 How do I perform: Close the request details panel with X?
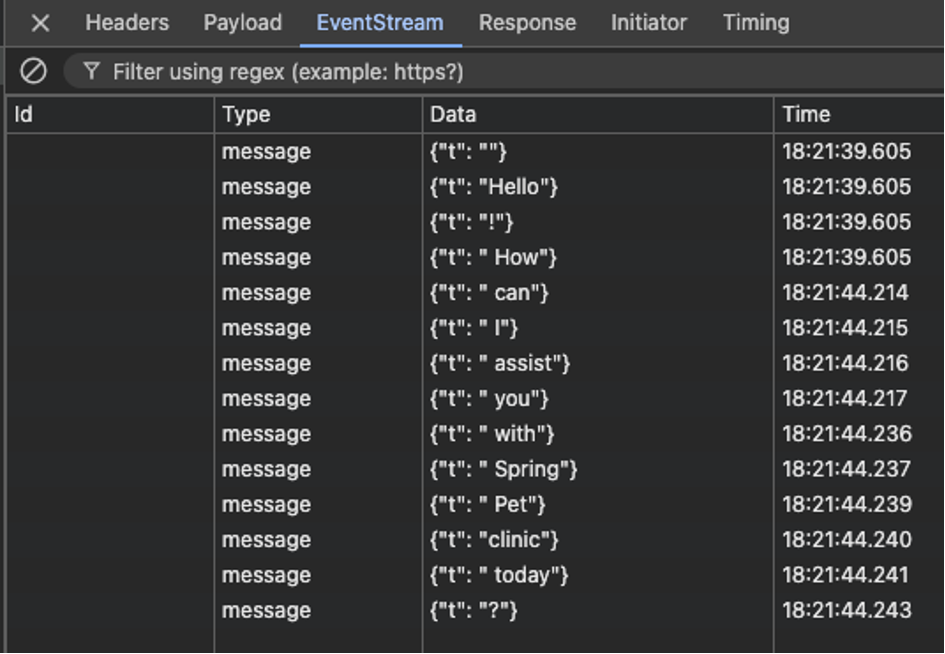tap(40, 24)
